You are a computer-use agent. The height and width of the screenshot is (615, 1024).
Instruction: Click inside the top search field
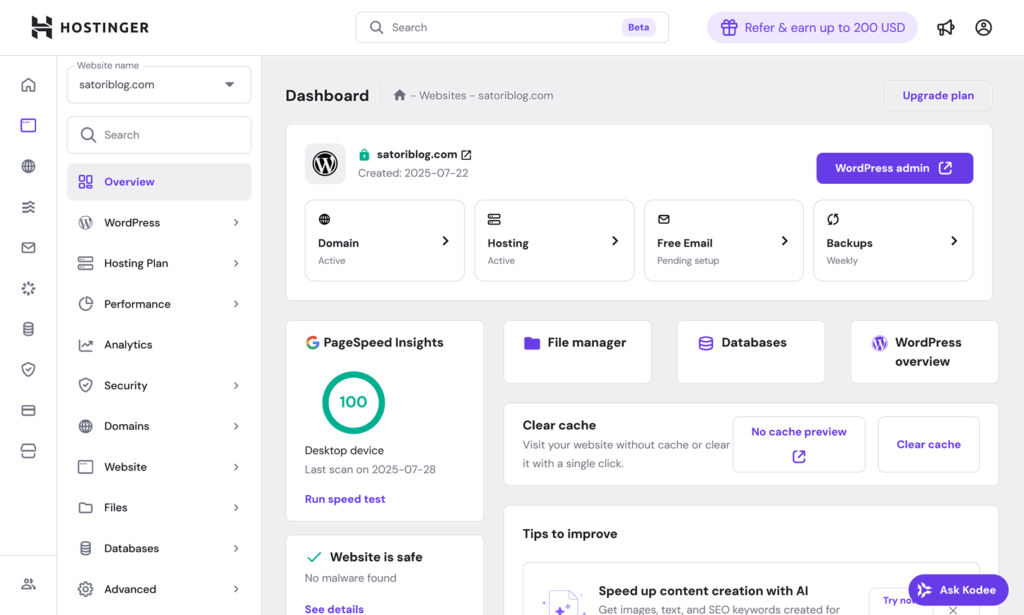click(511, 27)
